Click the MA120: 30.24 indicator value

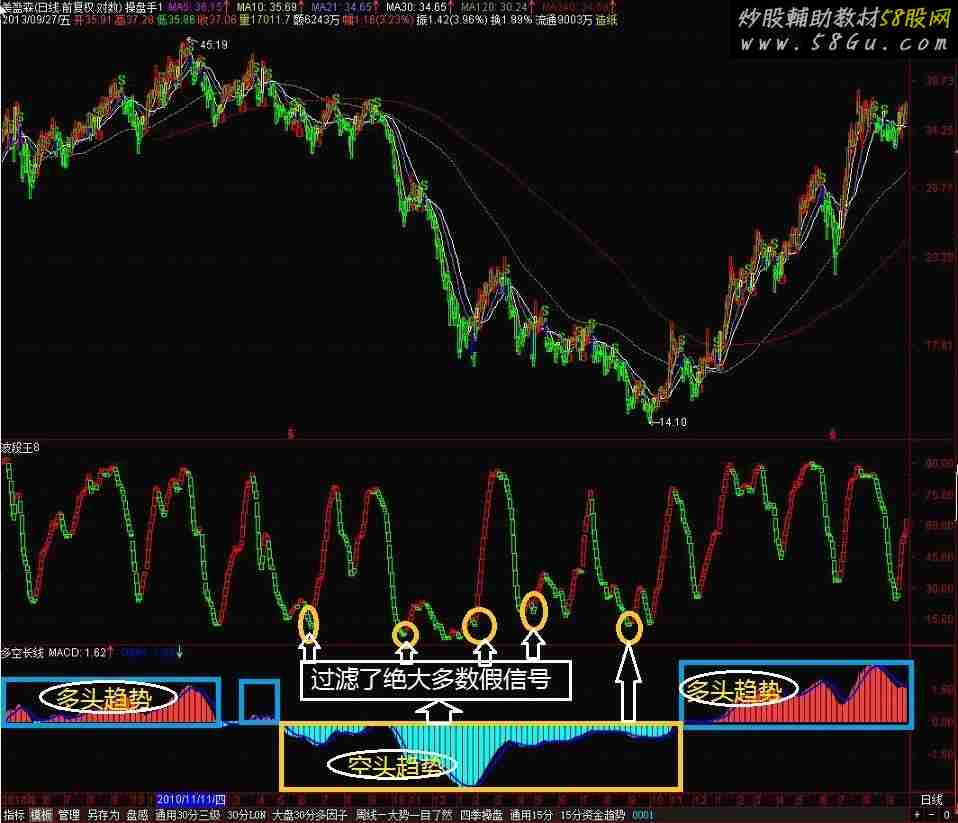pos(494,7)
